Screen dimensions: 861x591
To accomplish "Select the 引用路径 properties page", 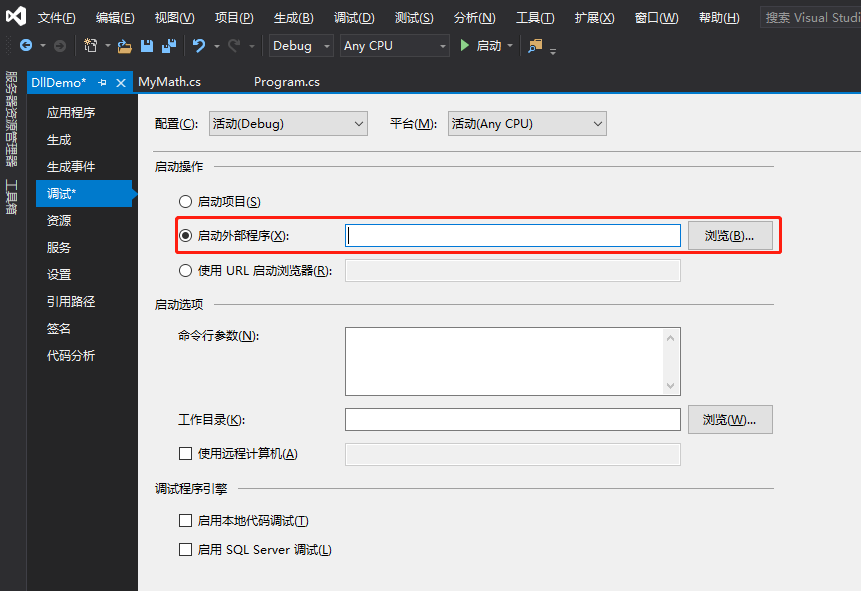I will point(71,301).
